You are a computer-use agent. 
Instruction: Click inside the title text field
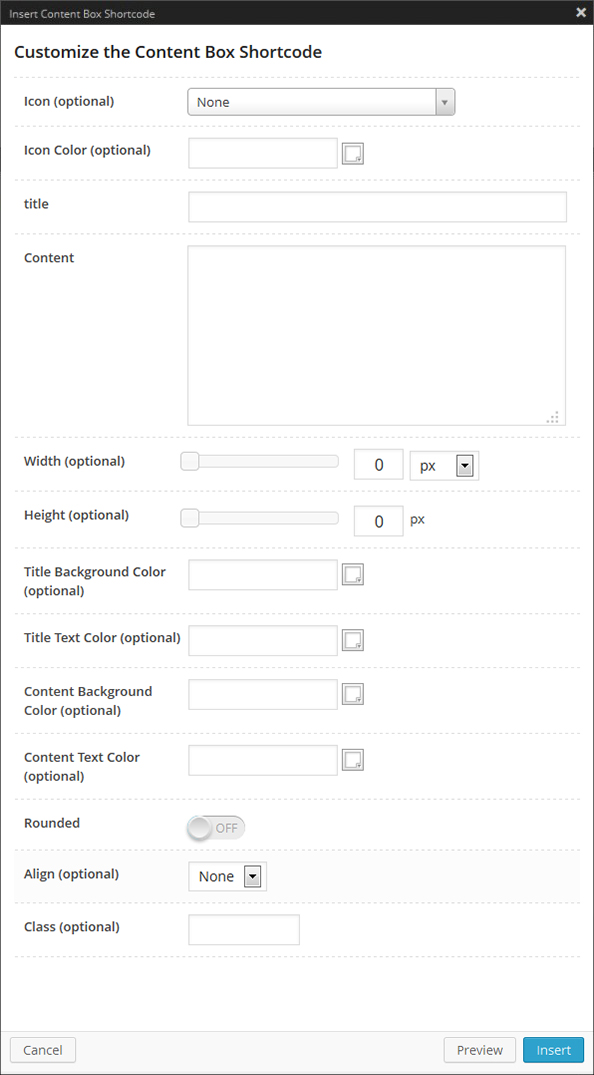[377, 206]
